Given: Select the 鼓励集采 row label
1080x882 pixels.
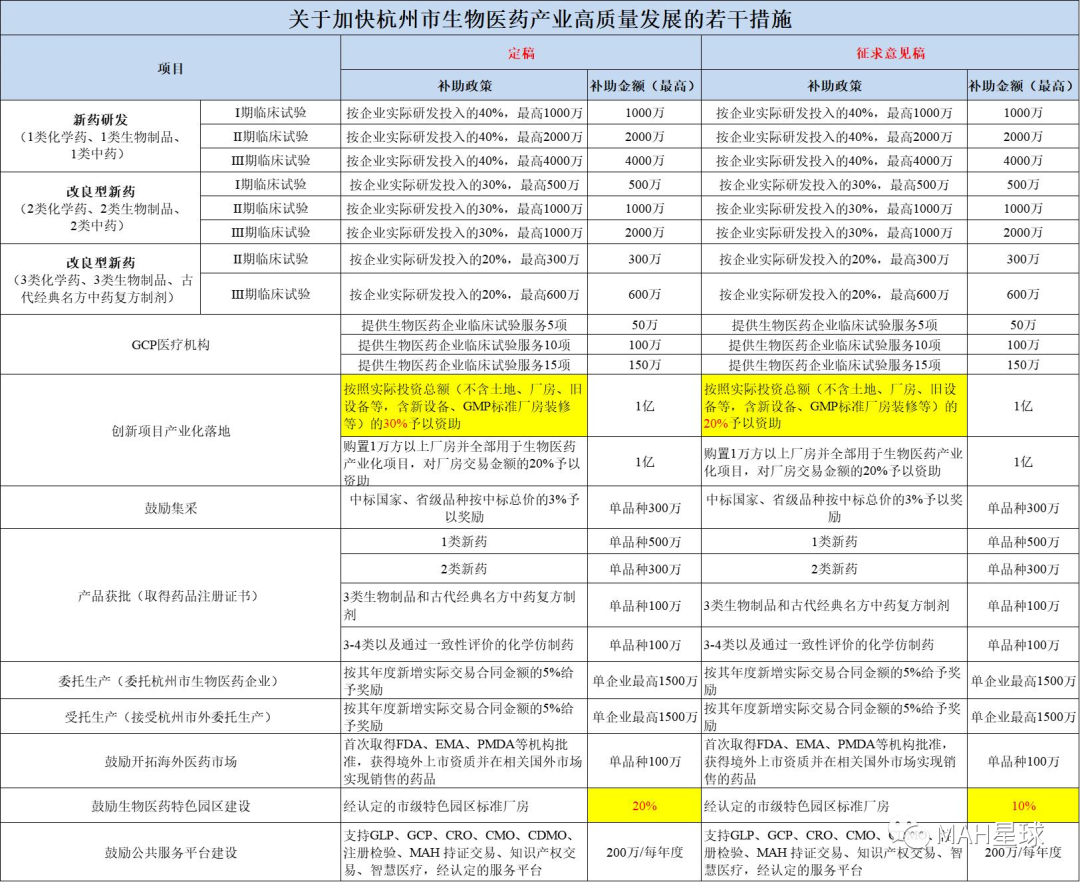Looking at the screenshot, I should point(171,508).
